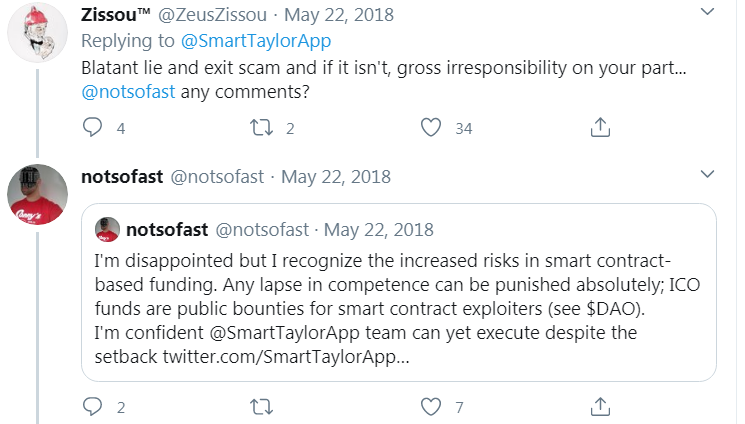Viewport: 745px width, 424px height.
Task: Open notsofast tweet timestamp May 22, 2018
Action: click(336, 177)
